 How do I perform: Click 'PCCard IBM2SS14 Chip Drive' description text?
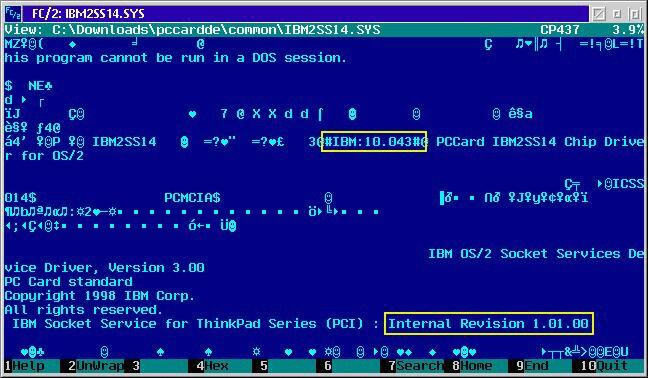click(540, 142)
